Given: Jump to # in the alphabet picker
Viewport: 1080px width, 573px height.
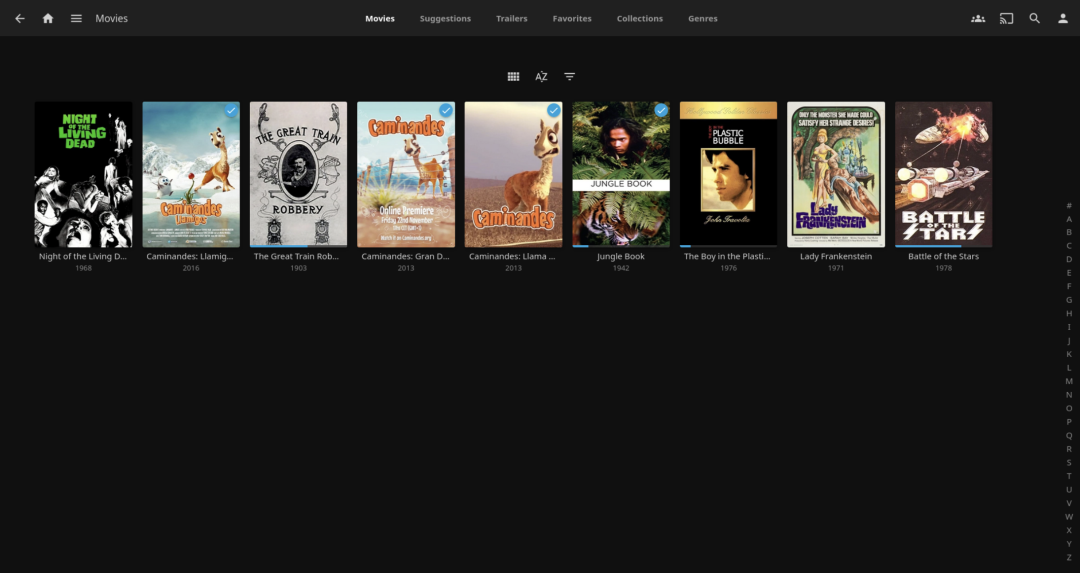Looking at the screenshot, I should coord(1069,205).
